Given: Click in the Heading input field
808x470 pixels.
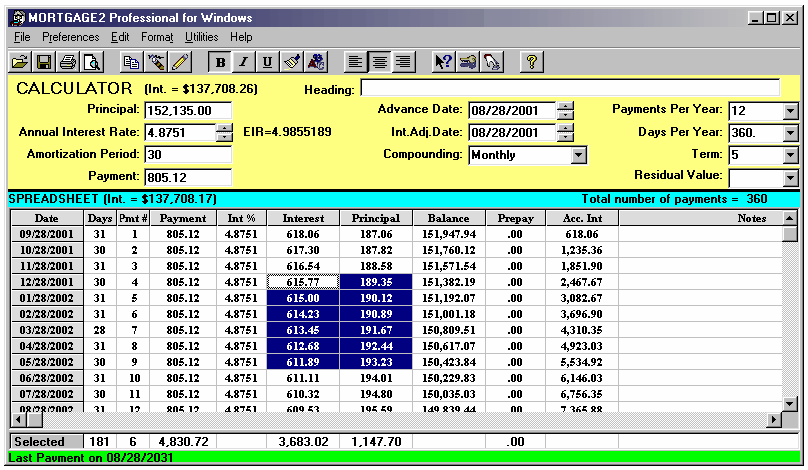Looking at the screenshot, I should (569, 88).
